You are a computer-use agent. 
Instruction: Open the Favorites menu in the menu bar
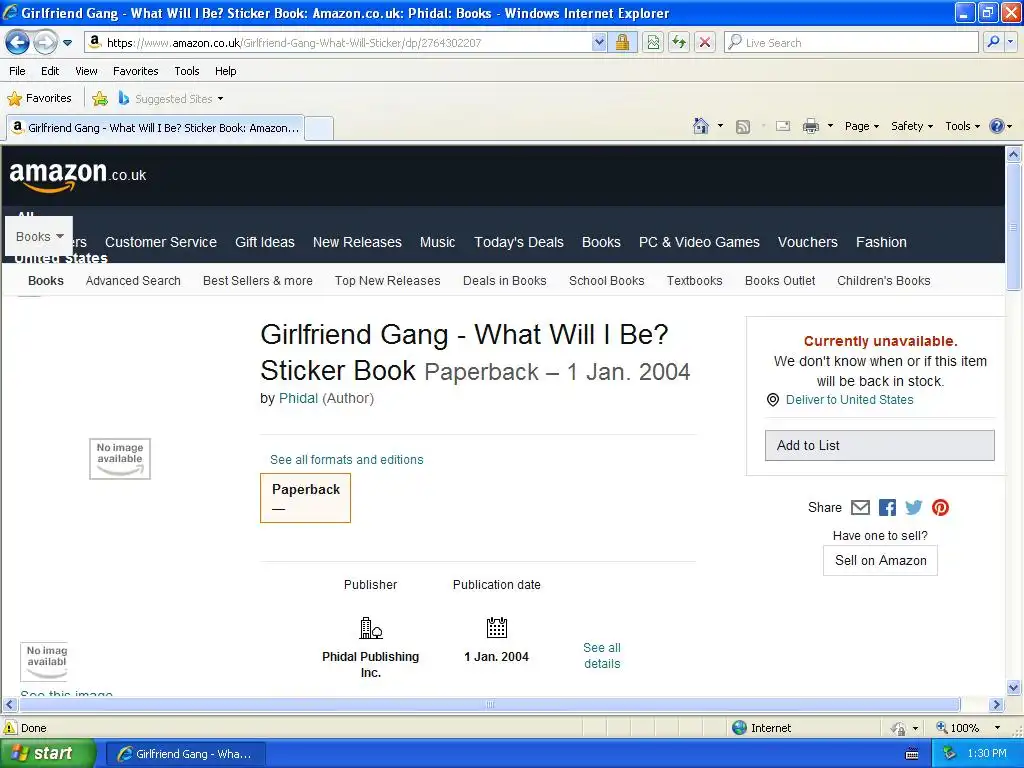tap(135, 71)
